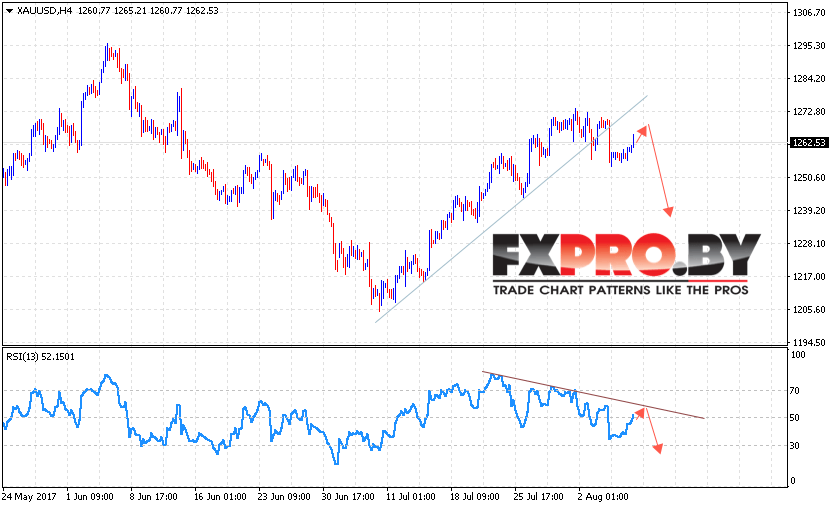Select the XAUUSD,H4 symbol label
830x508 pixels.
(x=44, y=11)
